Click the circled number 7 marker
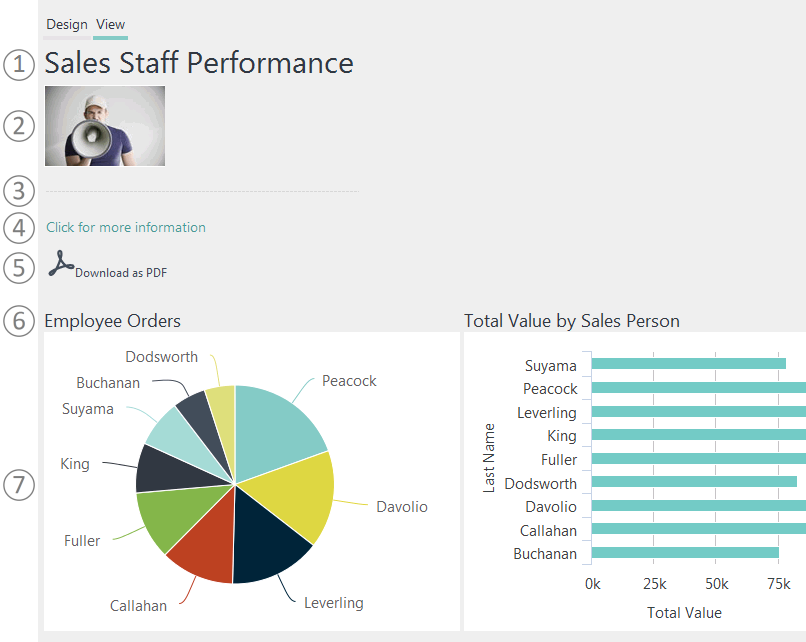The height and width of the screenshot is (642, 806). 19,485
